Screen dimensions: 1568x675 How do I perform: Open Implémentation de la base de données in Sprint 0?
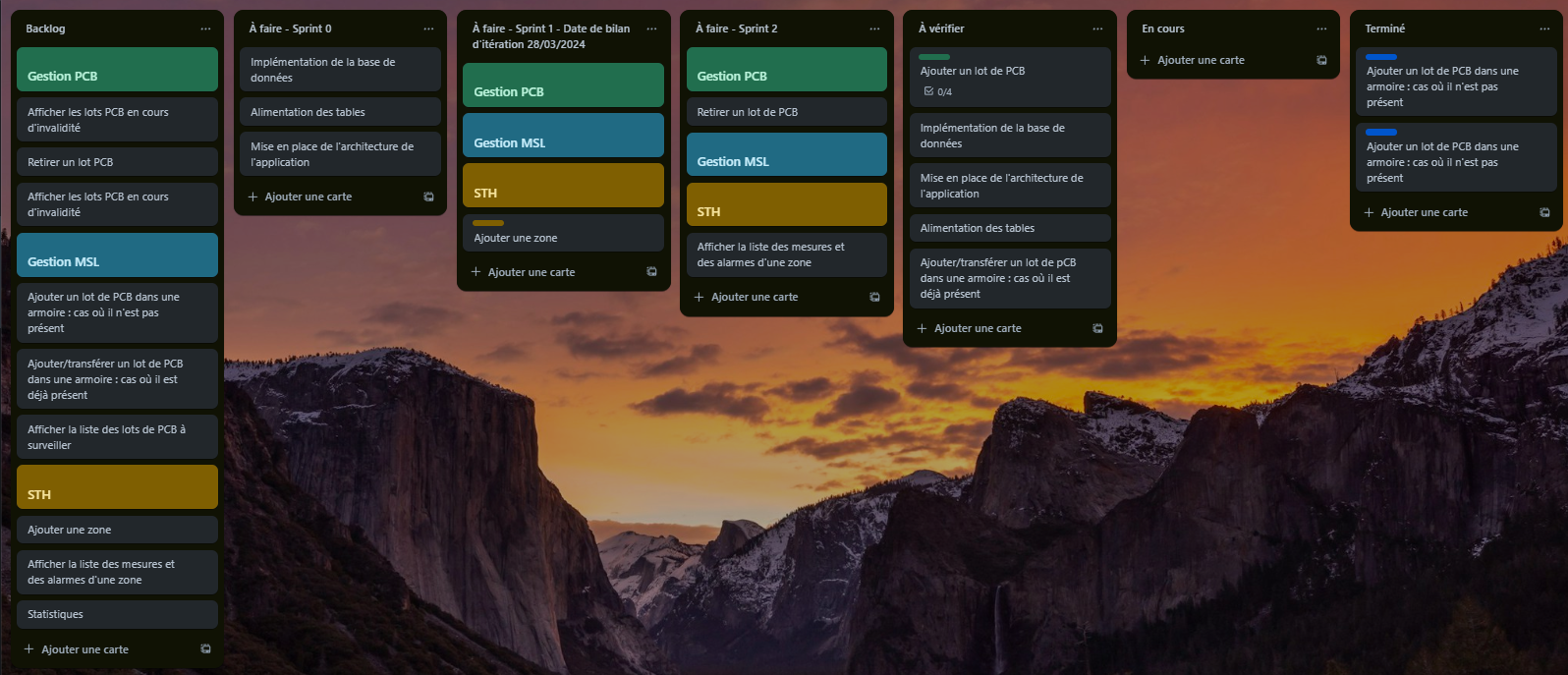pos(340,70)
